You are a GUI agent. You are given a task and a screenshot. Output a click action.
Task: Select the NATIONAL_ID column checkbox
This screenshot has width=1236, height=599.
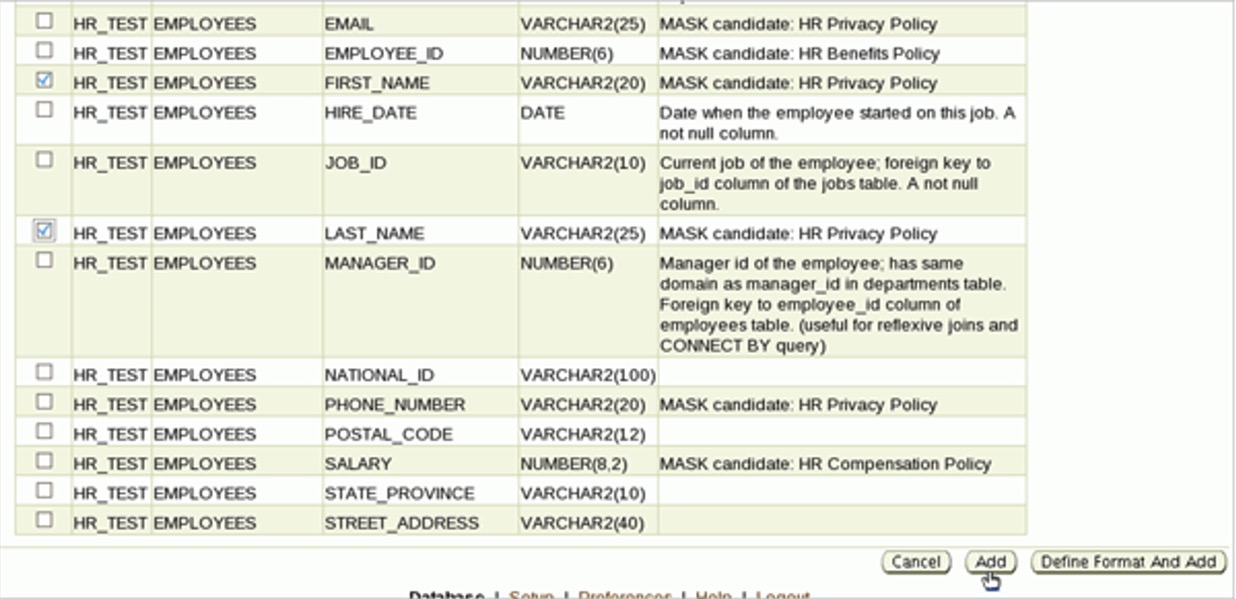tap(44, 372)
